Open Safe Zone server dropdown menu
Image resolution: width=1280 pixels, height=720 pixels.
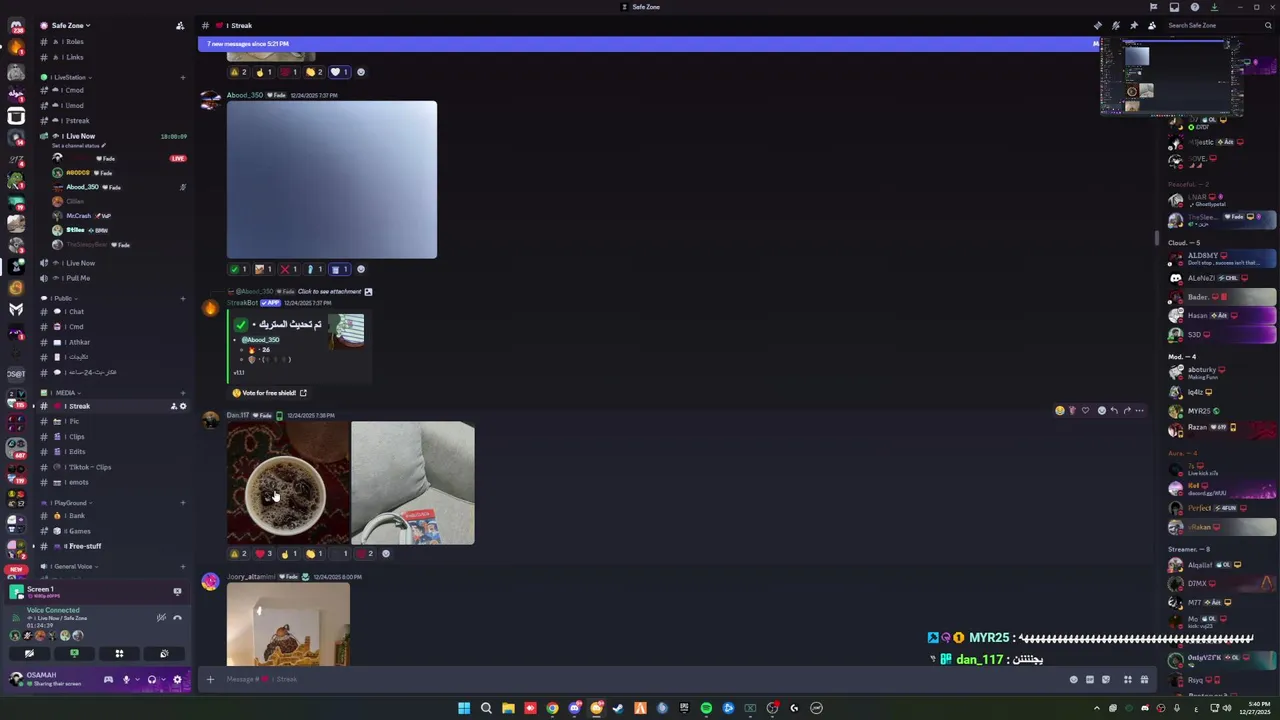pos(72,25)
